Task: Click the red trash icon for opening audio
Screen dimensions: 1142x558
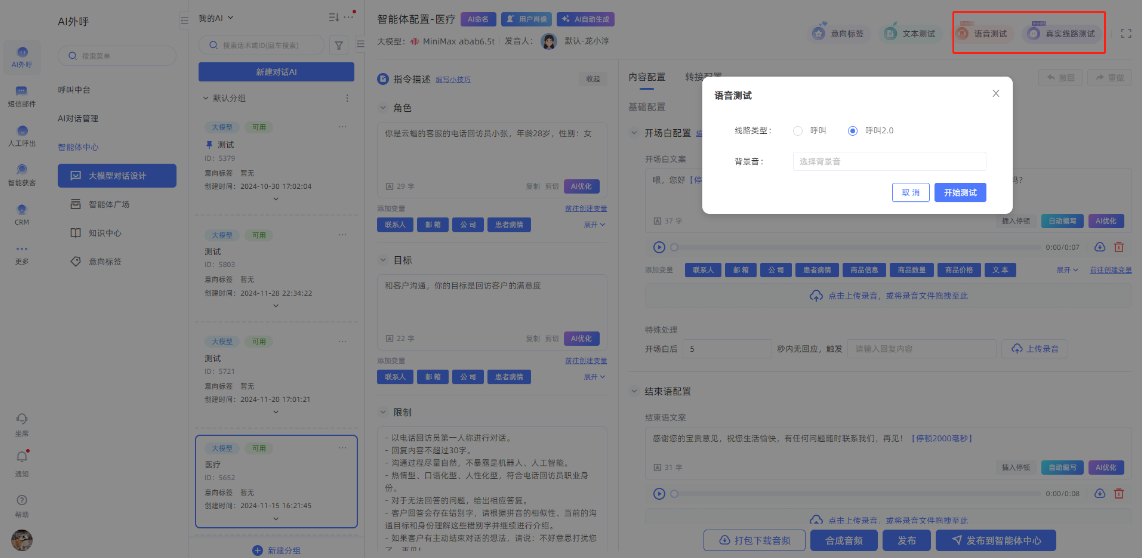Action: [1119, 246]
